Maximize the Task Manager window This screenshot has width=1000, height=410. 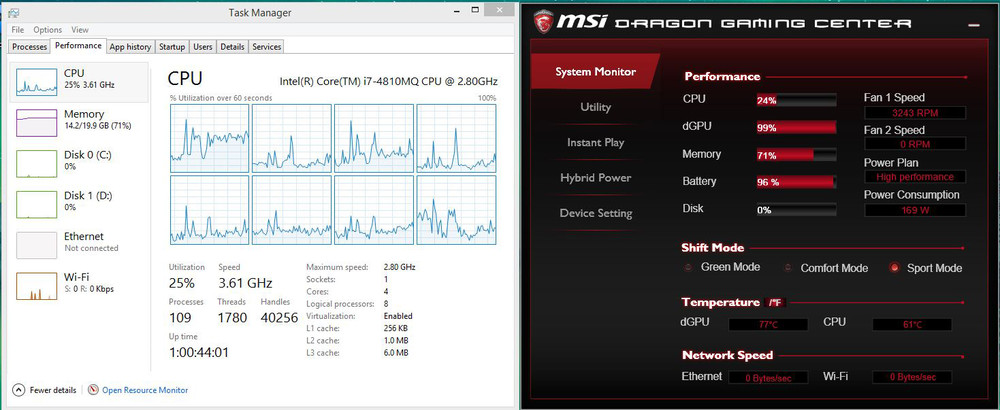[475, 10]
